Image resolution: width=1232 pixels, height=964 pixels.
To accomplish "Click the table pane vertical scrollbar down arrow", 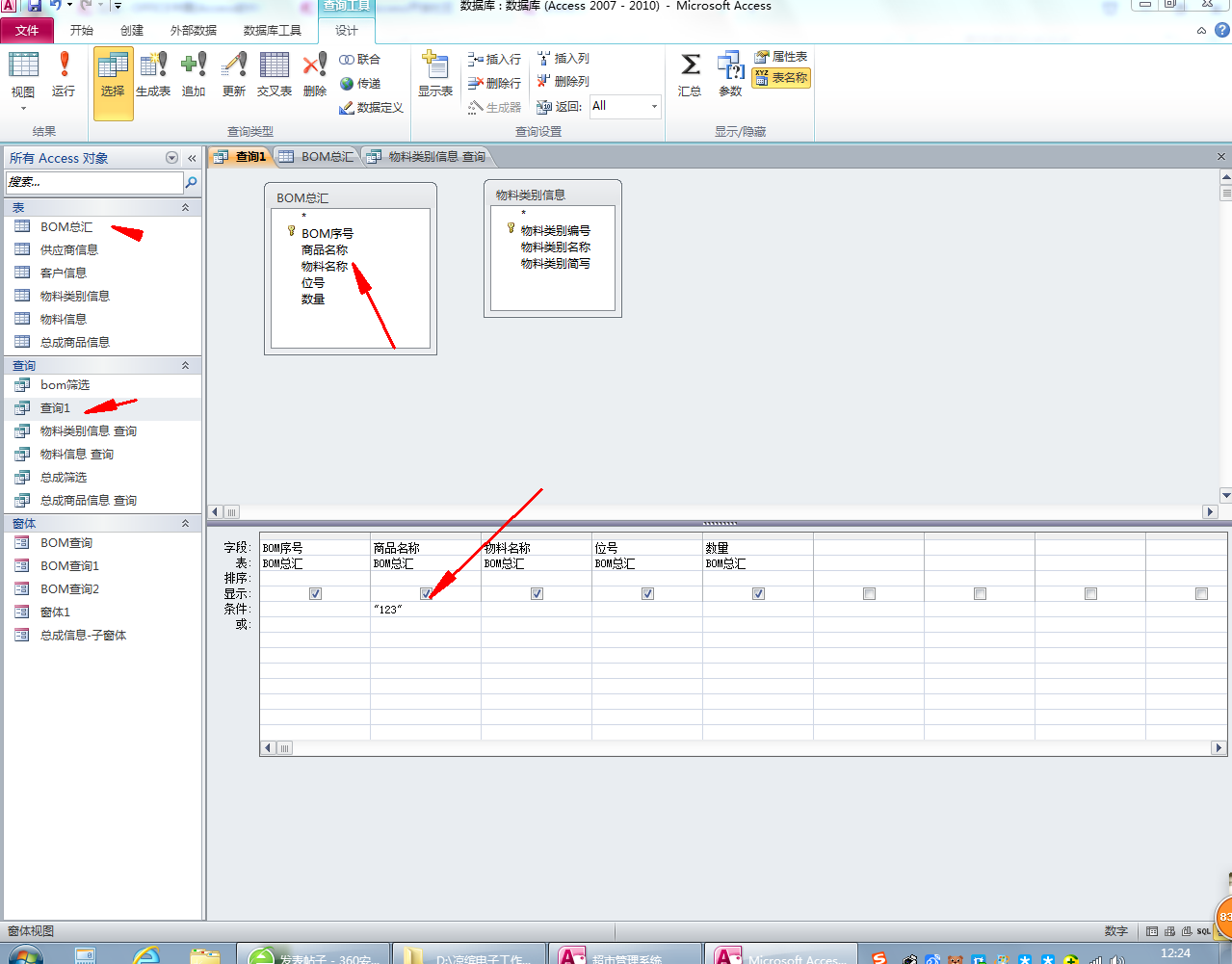I will tap(1225, 495).
